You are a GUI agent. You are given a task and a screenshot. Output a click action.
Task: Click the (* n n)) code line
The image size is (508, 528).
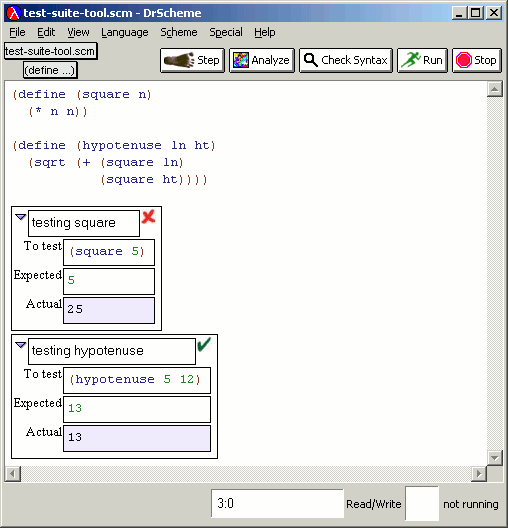tap(58, 111)
